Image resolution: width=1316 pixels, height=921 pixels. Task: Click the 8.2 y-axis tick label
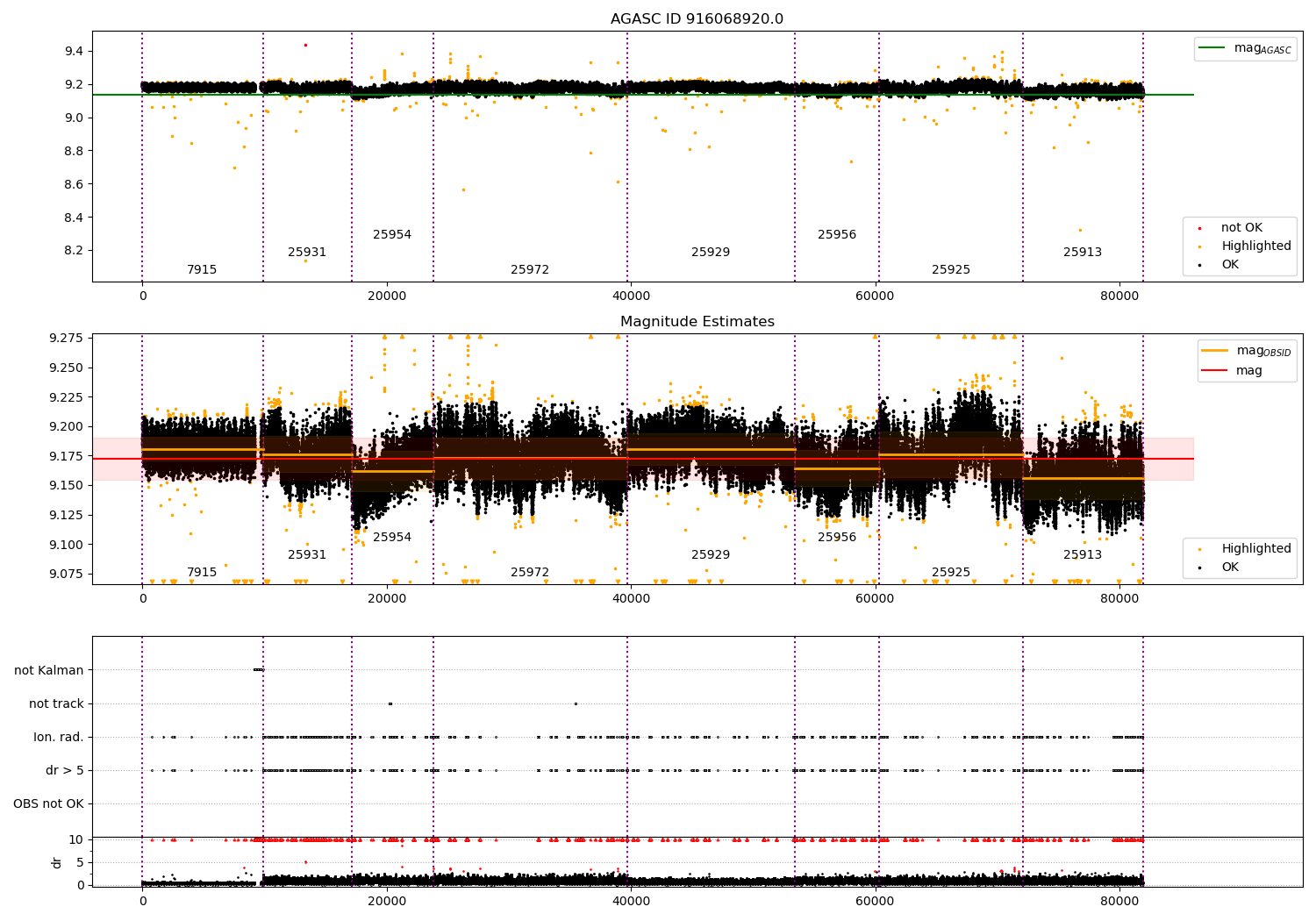click(74, 251)
